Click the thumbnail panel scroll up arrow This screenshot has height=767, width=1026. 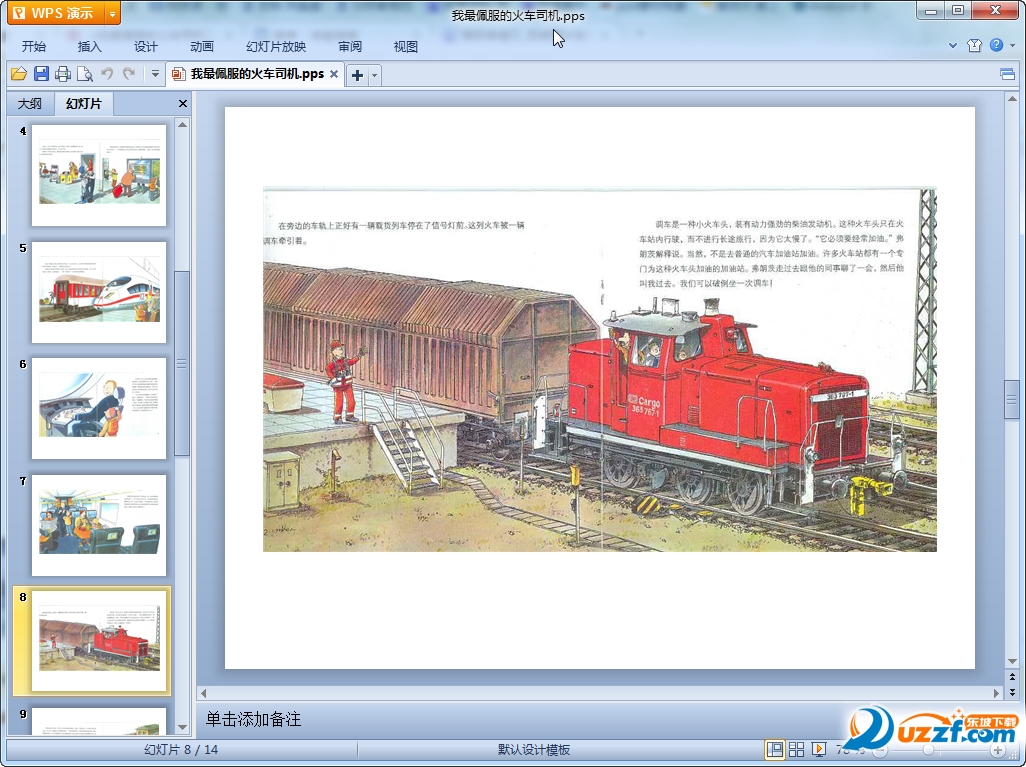(183, 124)
